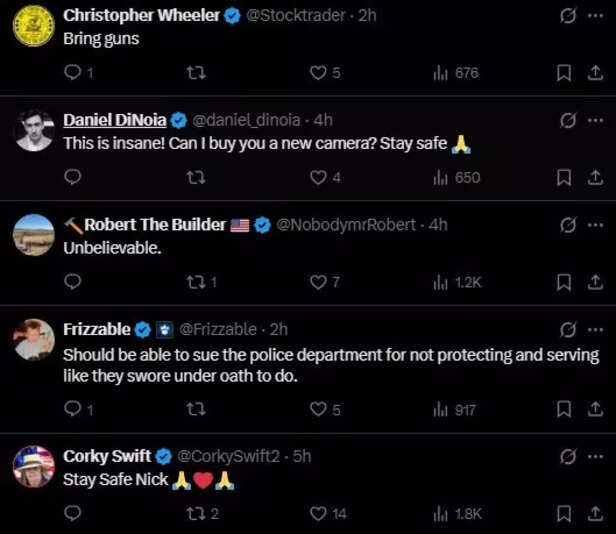Screen dimensions: 616x534
Task: Open the @CorkySwift2 handle link
Action: coord(230,456)
